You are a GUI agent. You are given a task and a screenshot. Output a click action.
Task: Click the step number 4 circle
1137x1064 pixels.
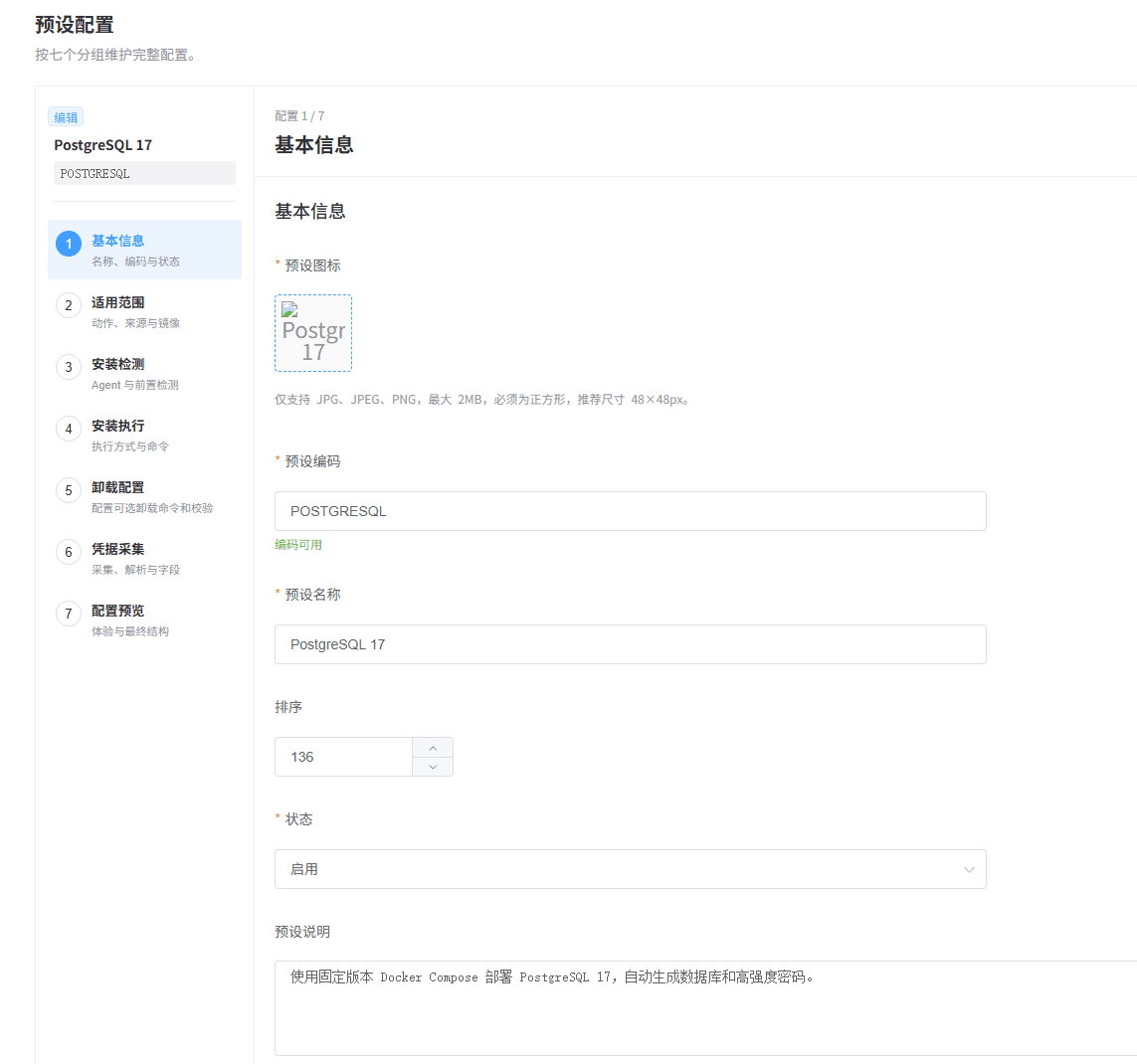click(69, 429)
